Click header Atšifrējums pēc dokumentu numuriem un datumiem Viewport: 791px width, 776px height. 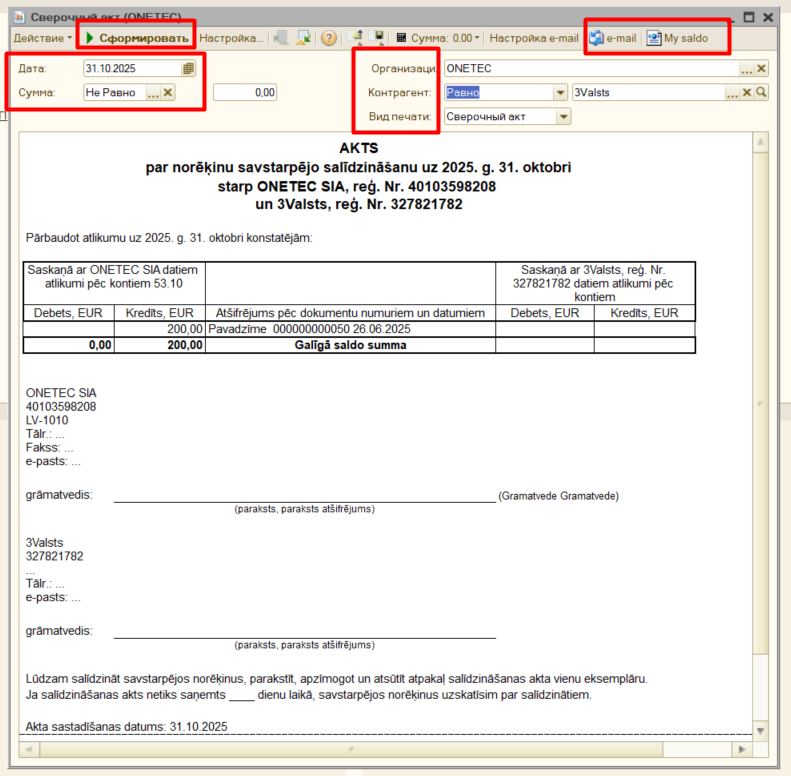pos(350,313)
